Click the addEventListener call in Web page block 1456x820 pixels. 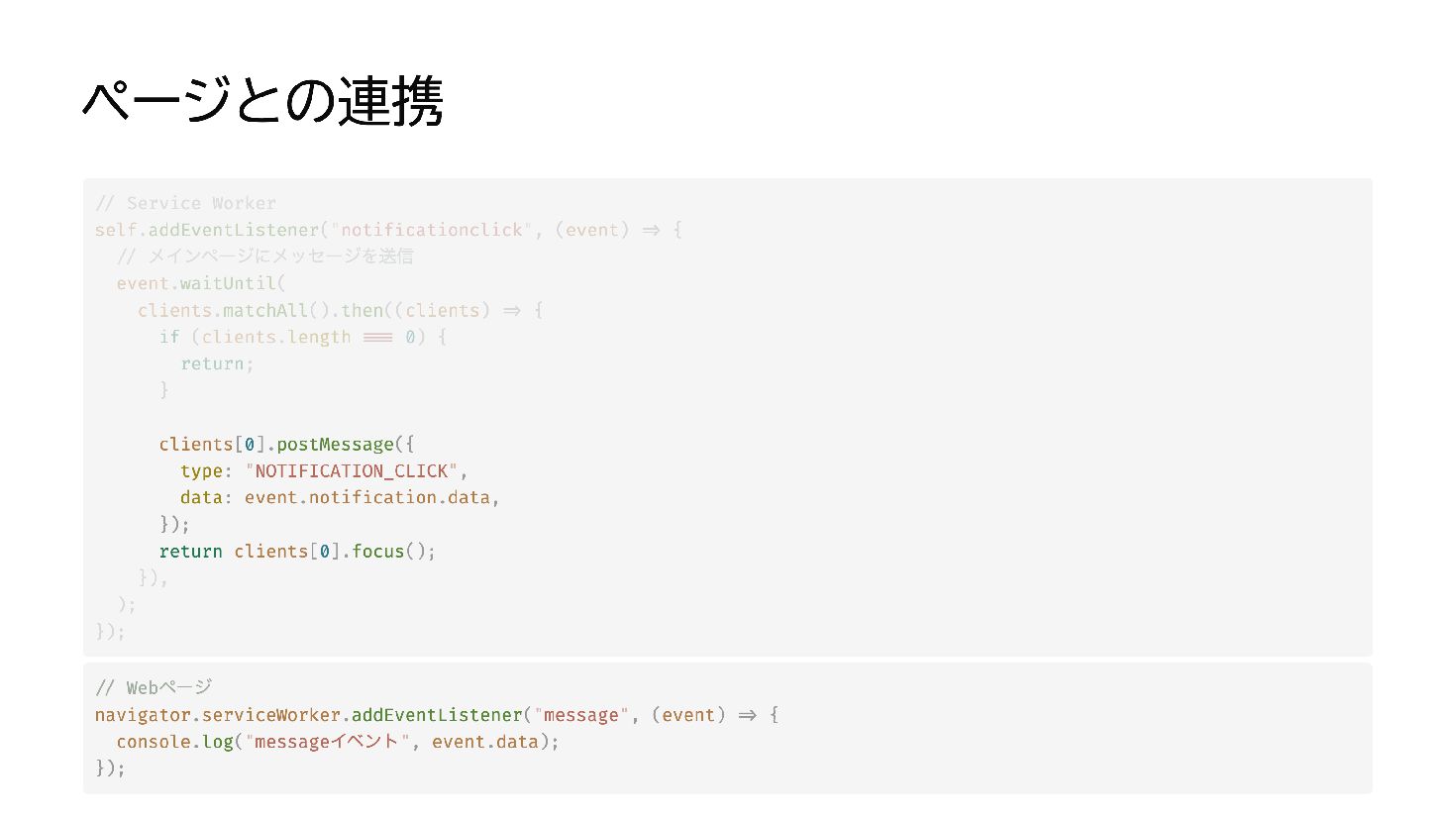click(x=437, y=715)
